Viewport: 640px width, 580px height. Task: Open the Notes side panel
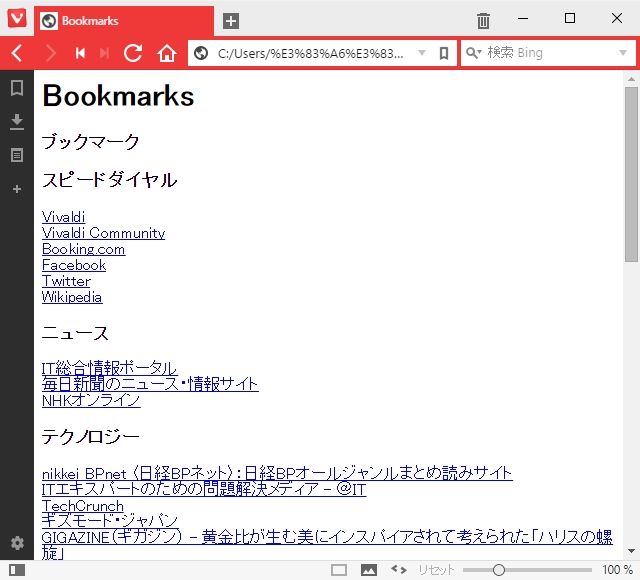[17, 155]
